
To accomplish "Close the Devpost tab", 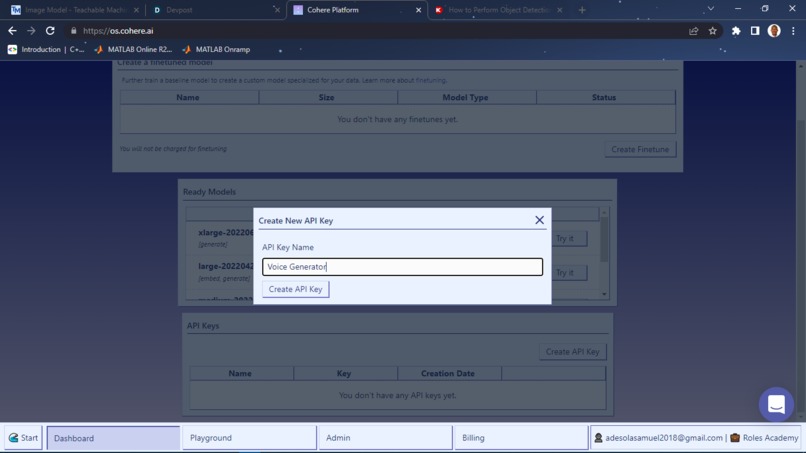I will [x=277, y=10].
